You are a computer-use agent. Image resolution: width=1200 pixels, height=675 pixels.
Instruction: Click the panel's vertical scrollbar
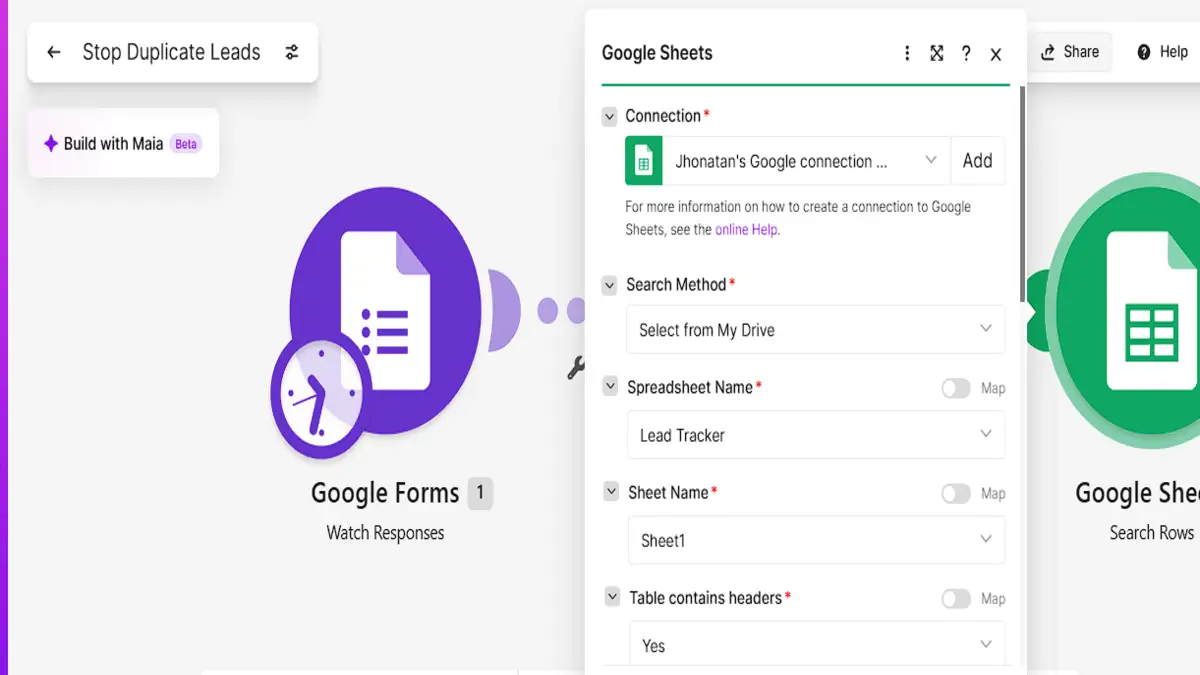(x=1021, y=195)
